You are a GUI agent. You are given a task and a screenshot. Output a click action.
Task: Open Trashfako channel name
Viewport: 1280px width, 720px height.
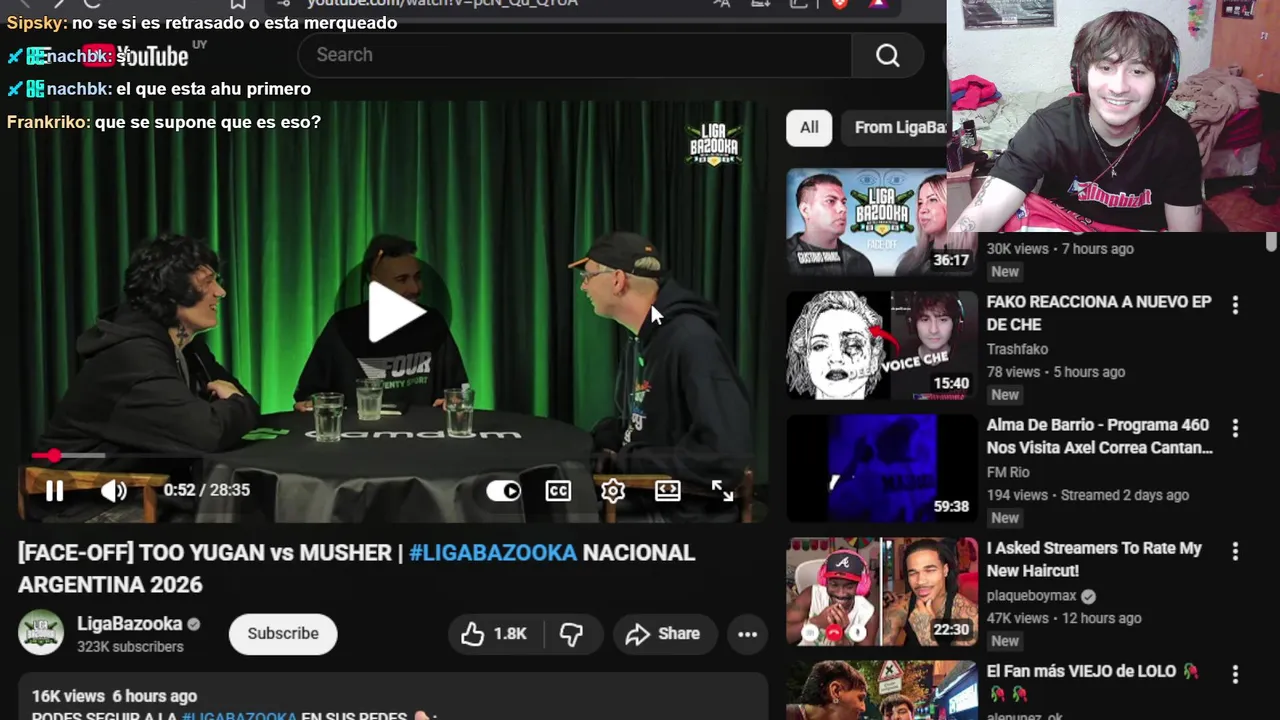(1017, 349)
